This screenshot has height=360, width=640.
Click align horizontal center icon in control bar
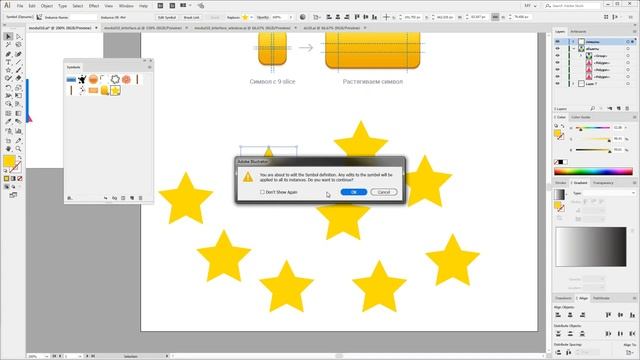pos(338,17)
